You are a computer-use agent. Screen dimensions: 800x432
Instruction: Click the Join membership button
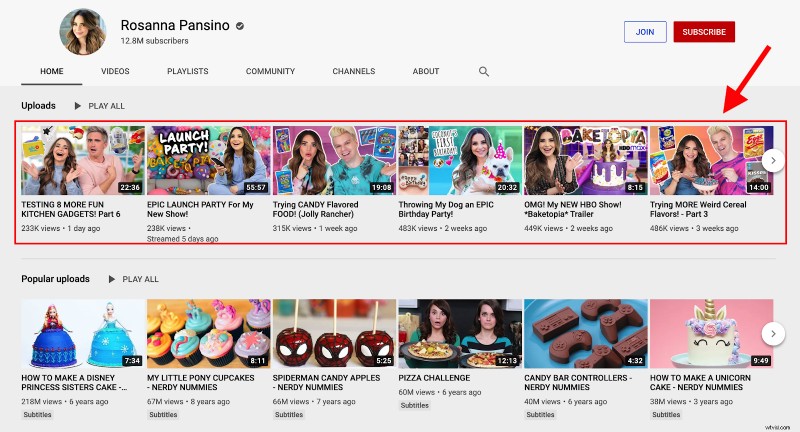[x=645, y=32]
